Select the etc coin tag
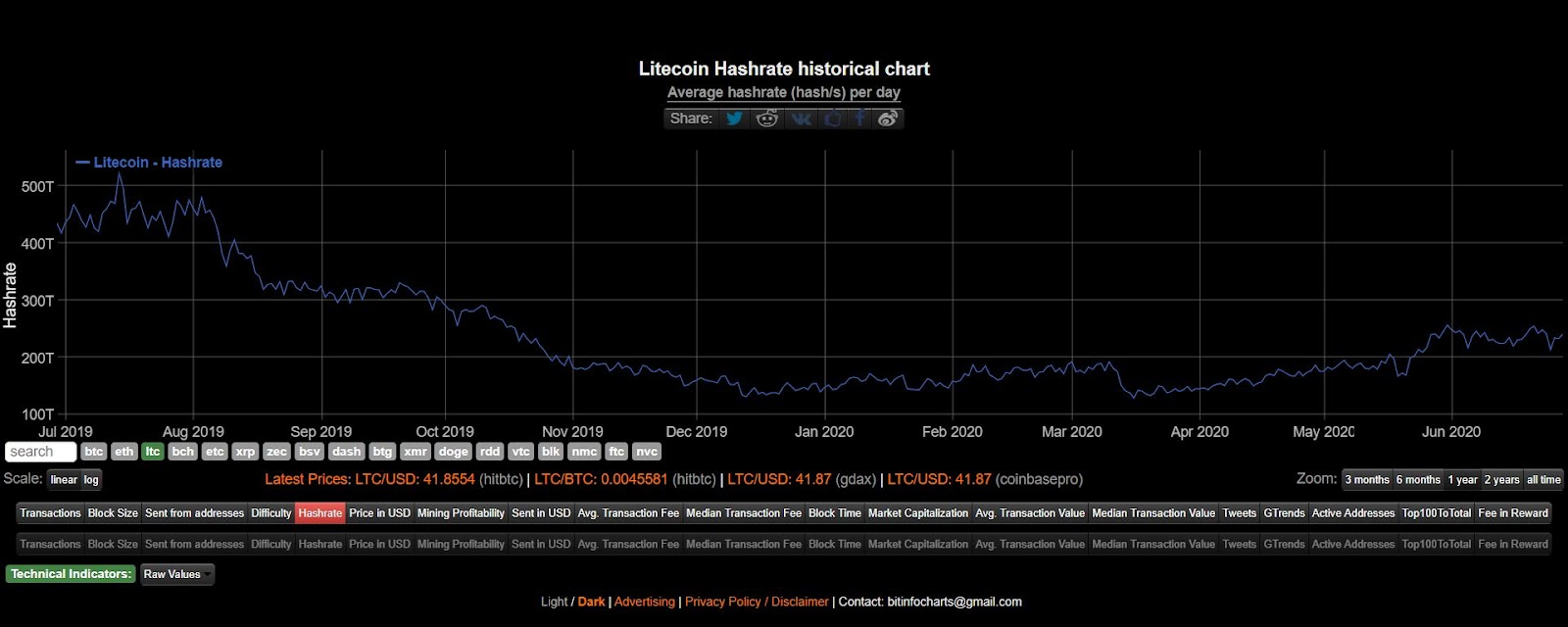 [x=215, y=452]
